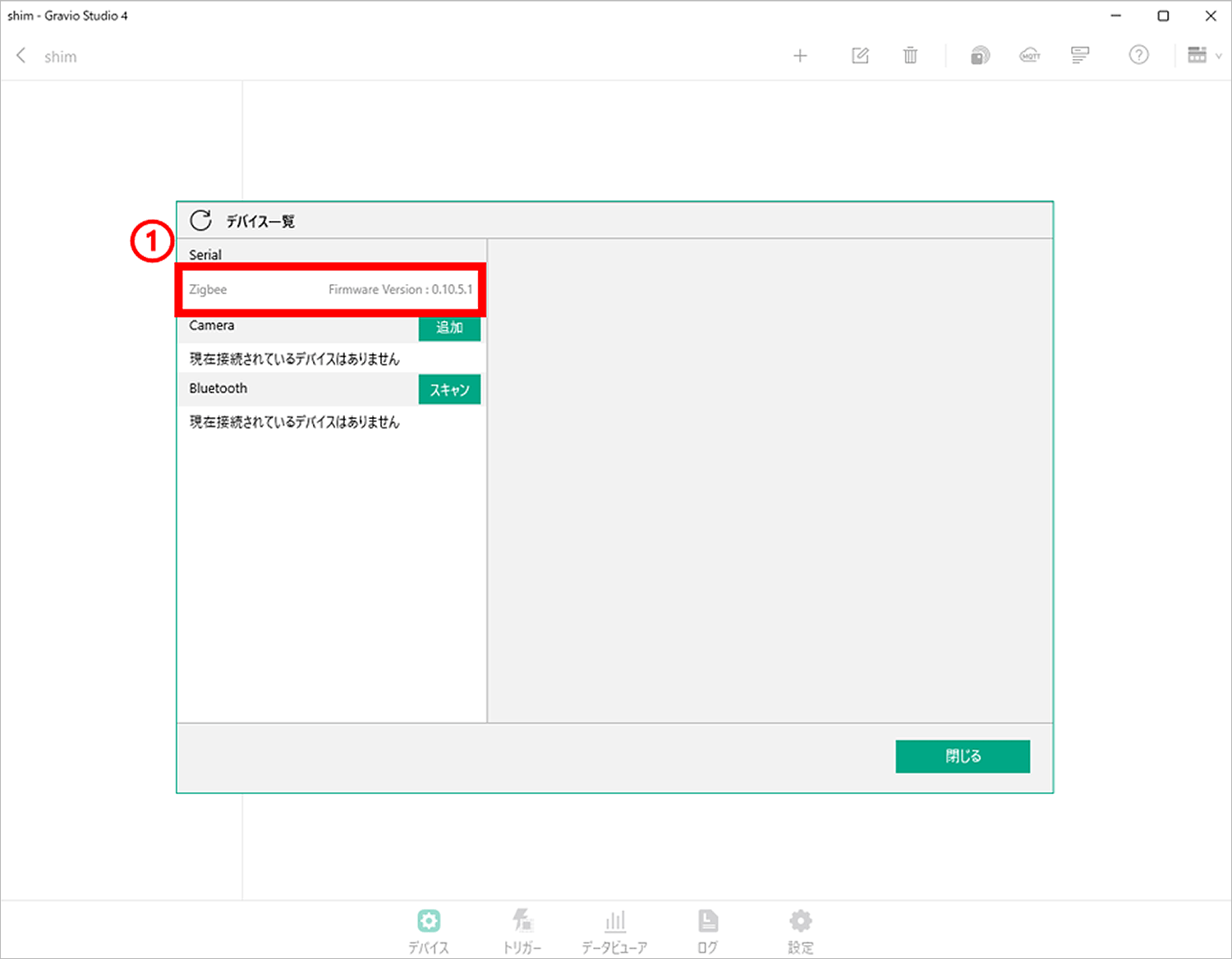Open the message list icon in toolbar

click(x=1080, y=56)
